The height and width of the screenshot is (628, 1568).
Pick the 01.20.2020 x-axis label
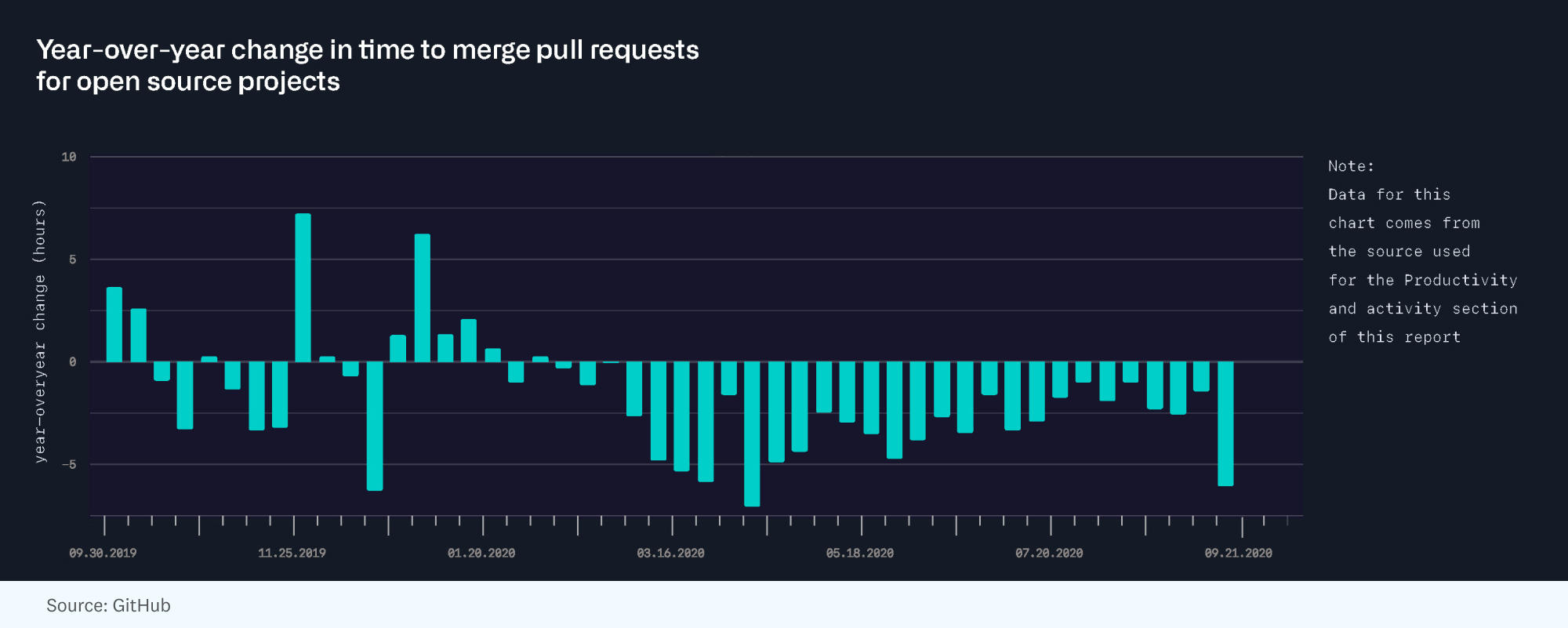481,554
